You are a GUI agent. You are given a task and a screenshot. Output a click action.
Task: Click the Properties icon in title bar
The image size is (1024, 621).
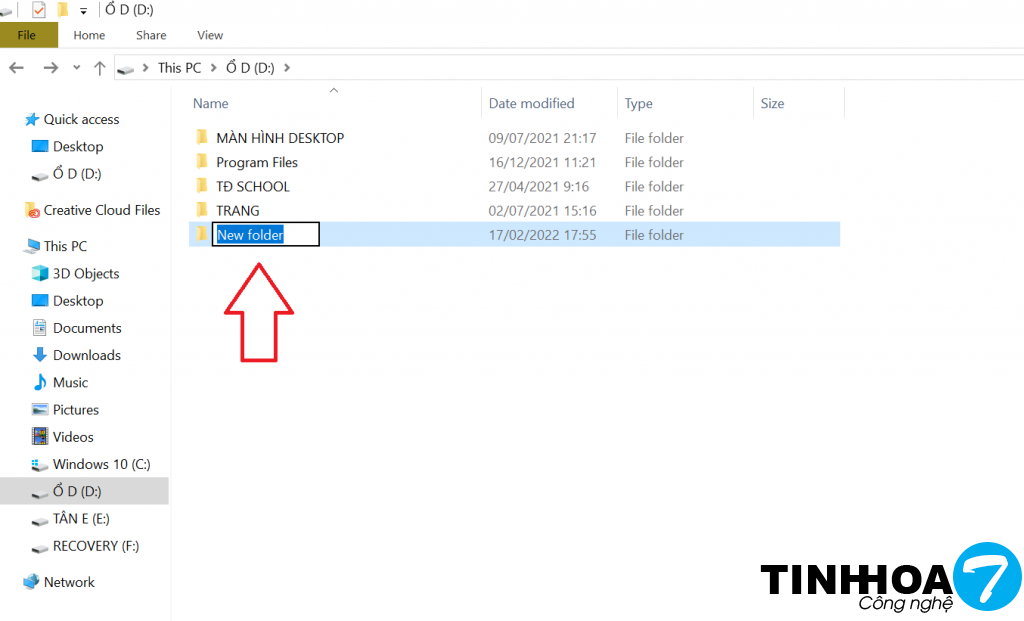pyautogui.click(x=39, y=10)
